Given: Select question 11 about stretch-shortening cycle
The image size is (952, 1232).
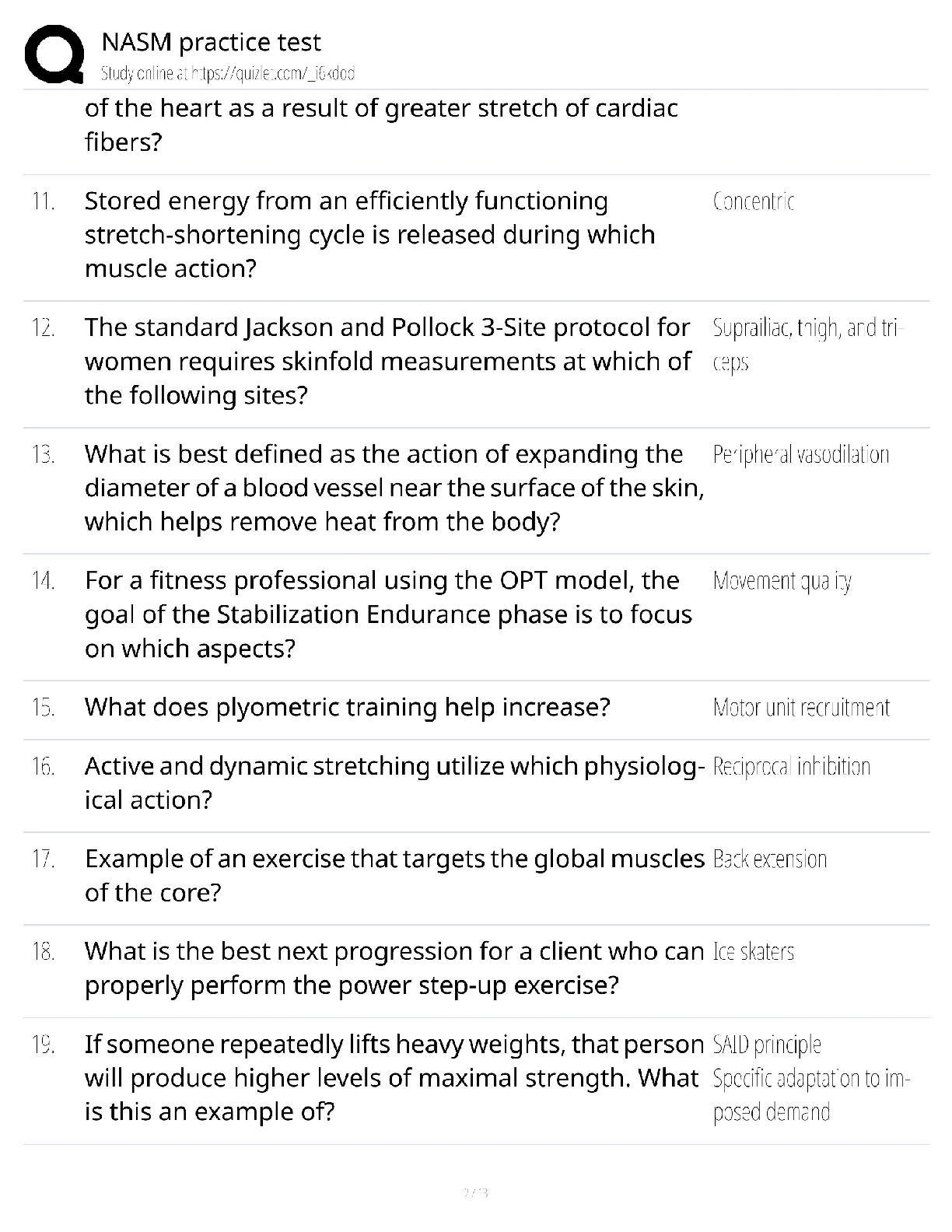Looking at the screenshot, I should (370, 235).
